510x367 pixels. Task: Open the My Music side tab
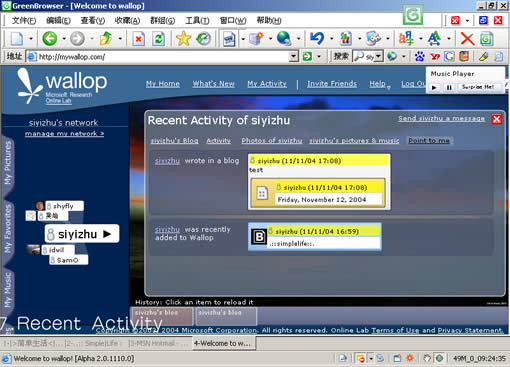8,290
